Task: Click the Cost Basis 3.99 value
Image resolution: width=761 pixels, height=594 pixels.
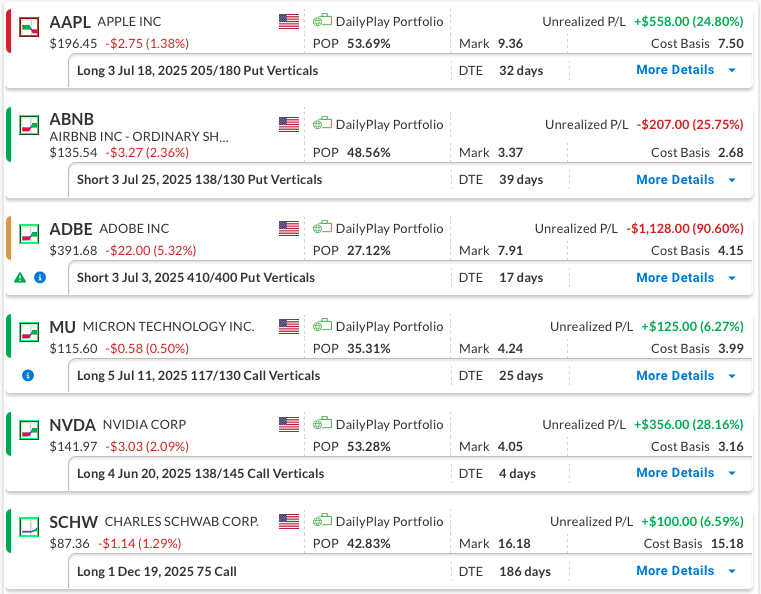Action: [x=730, y=349]
